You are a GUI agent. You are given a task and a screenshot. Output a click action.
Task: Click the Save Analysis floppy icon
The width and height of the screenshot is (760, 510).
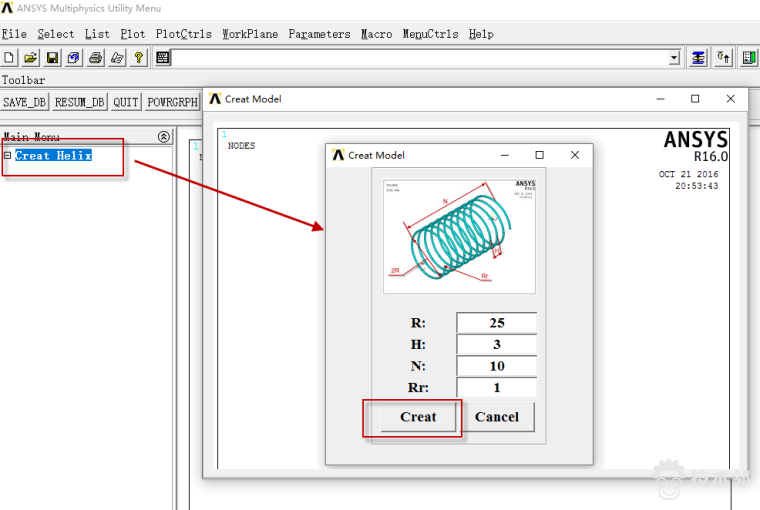[x=52, y=58]
